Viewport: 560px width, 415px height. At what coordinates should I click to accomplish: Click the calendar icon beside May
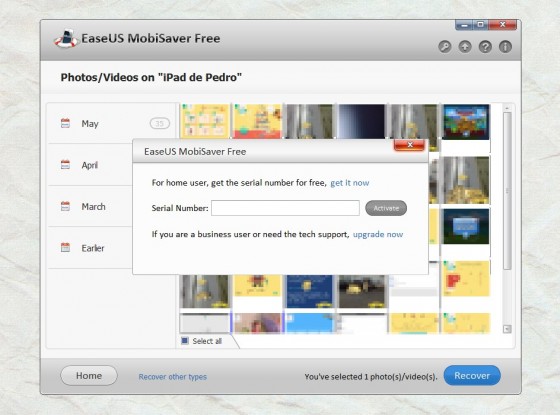pyautogui.click(x=65, y=124)
